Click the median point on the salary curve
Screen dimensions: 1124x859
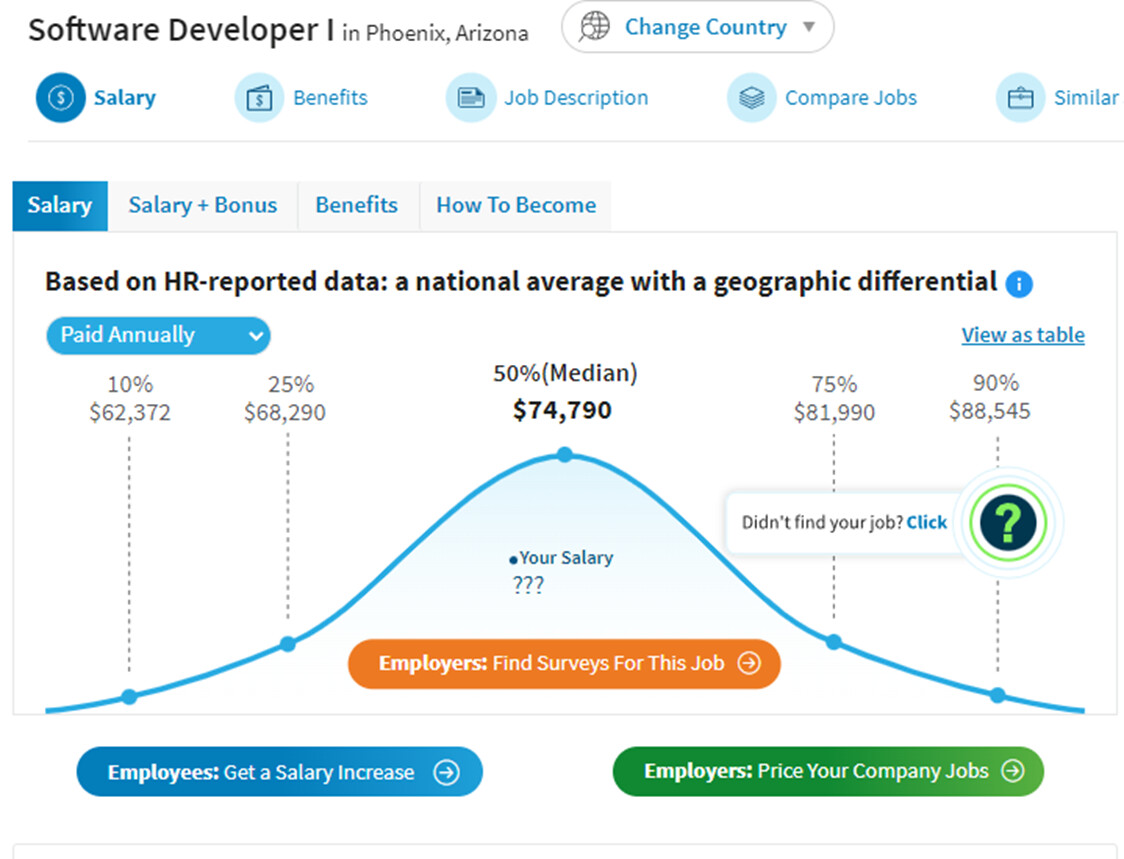point(565,455)
